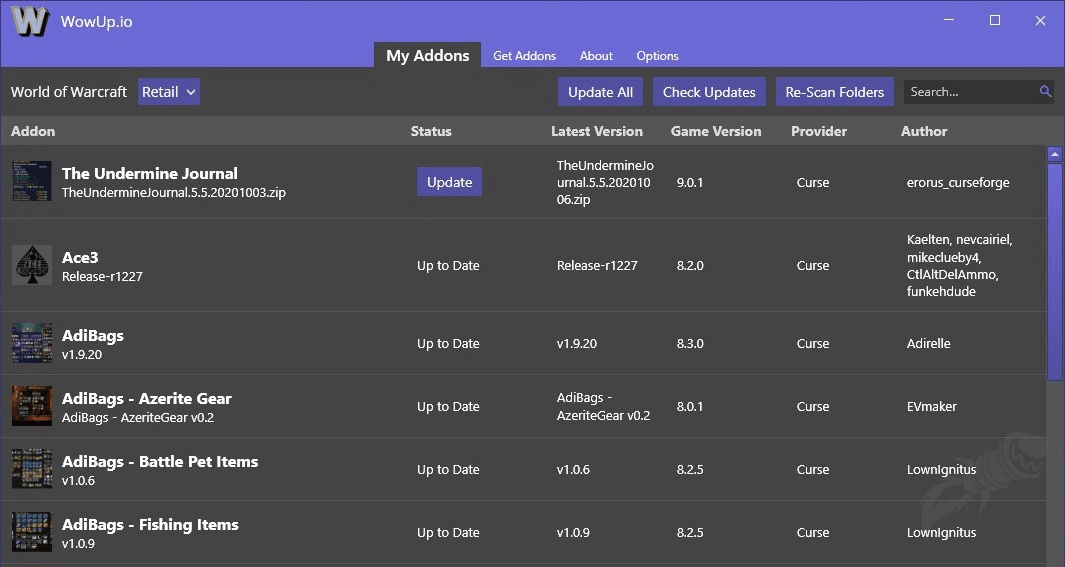The image size is (1065, 567).
Task: Open the About tab
Action: click(596, 56)
